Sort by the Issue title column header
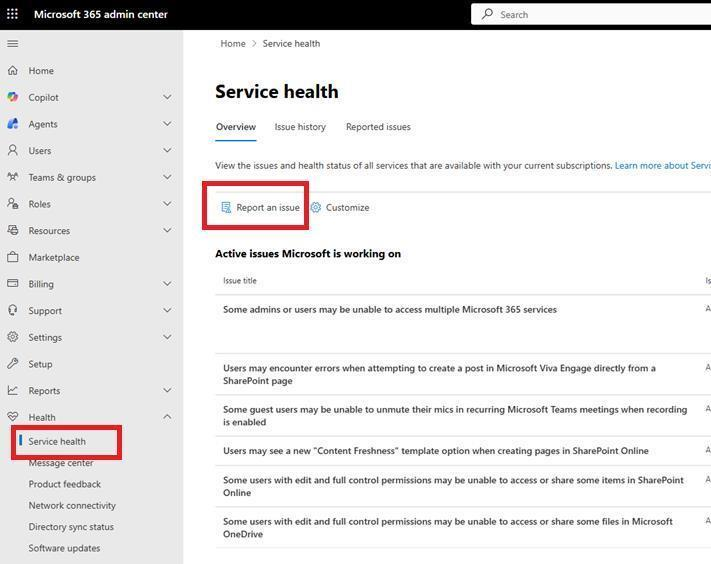The image size is (711, 564). pos(239,281)
